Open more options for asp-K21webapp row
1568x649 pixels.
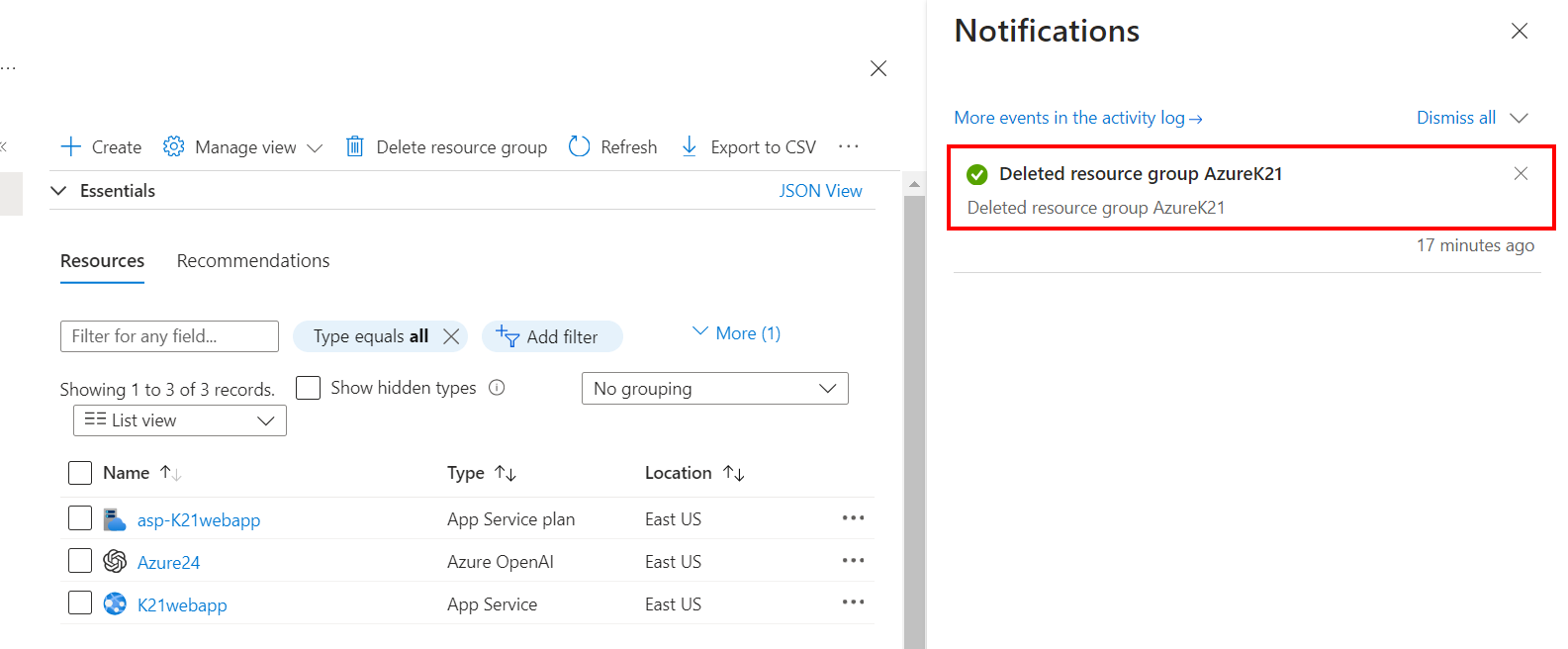(853, 518)
